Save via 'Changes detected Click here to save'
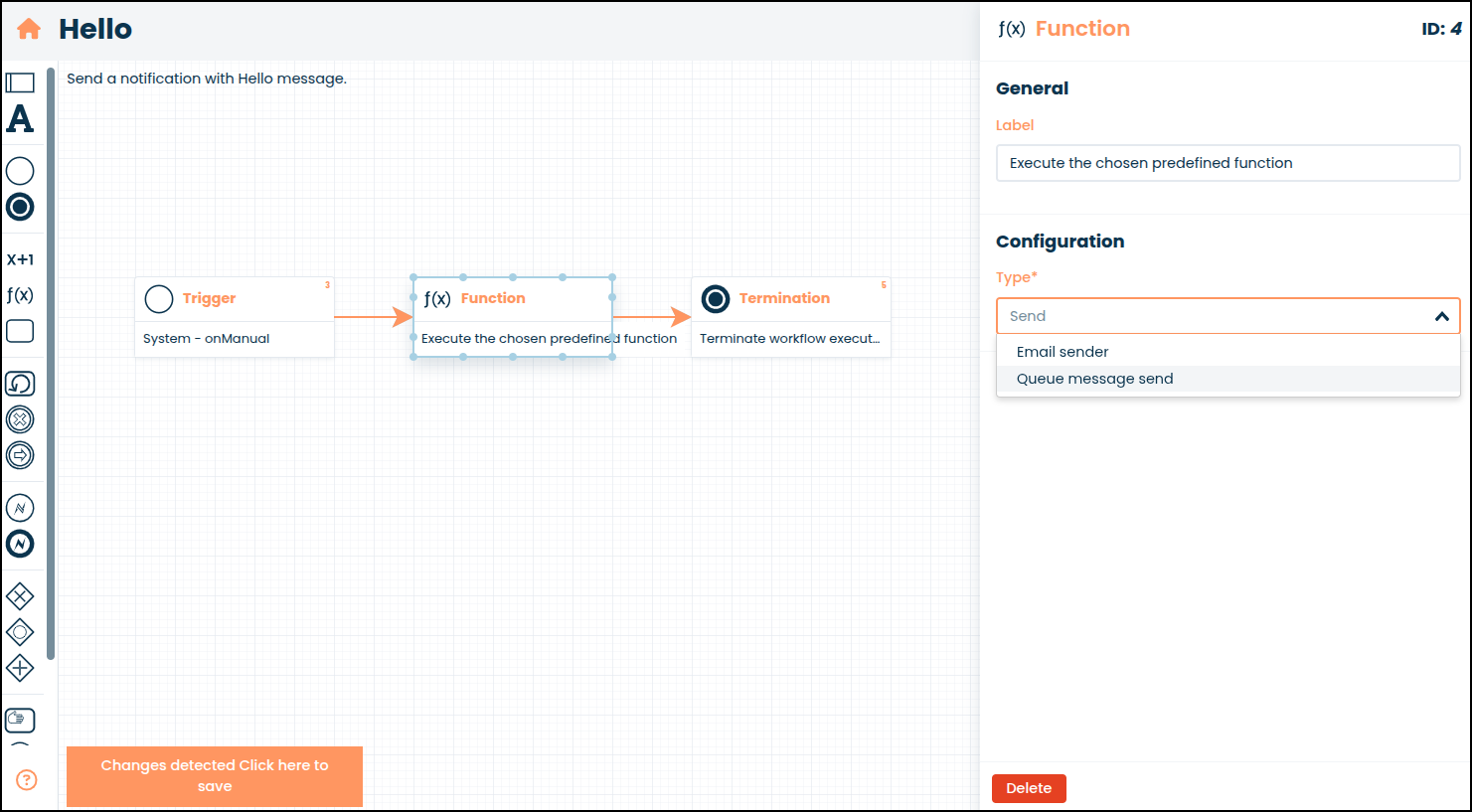 [x=215, y=776]
